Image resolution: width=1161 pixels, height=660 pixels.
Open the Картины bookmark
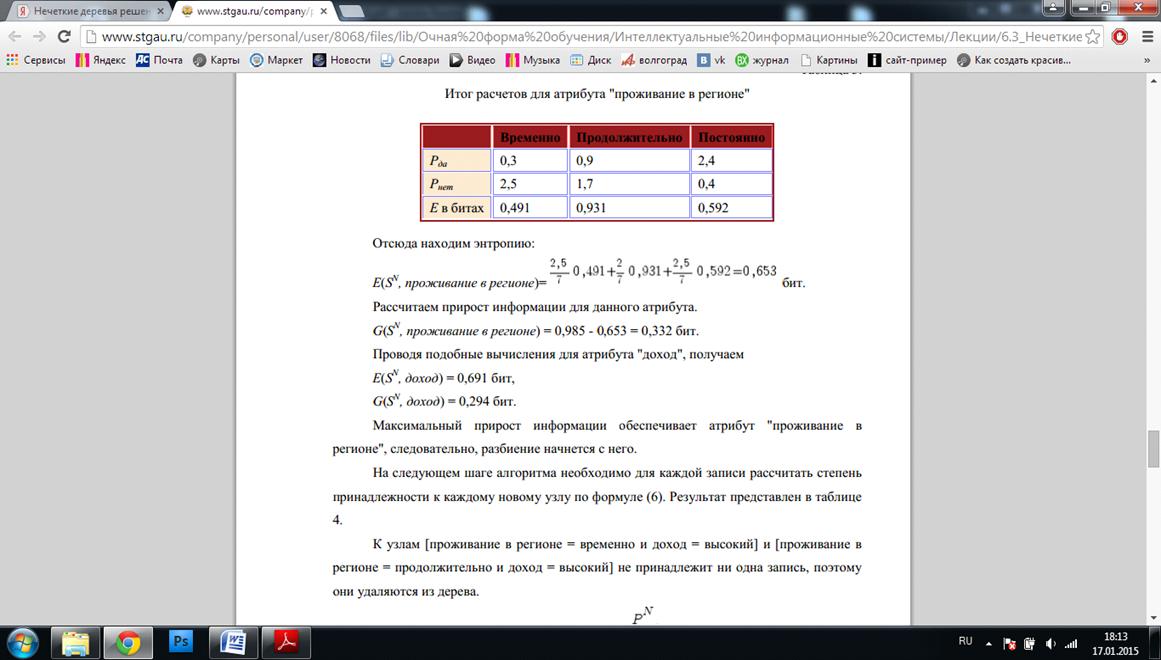829,60
